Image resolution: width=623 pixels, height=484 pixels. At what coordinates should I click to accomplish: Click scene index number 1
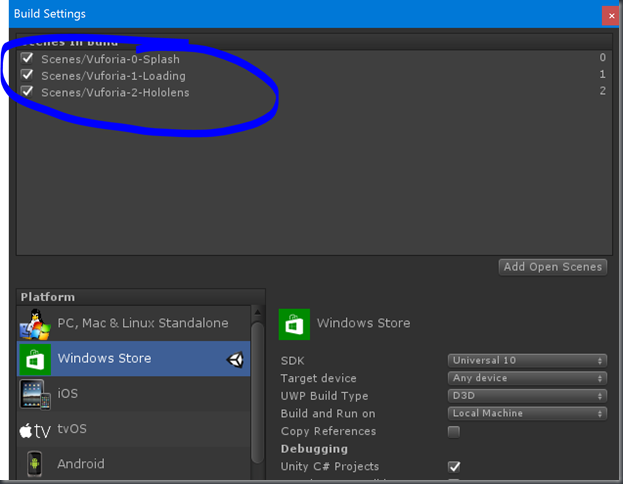602,74
